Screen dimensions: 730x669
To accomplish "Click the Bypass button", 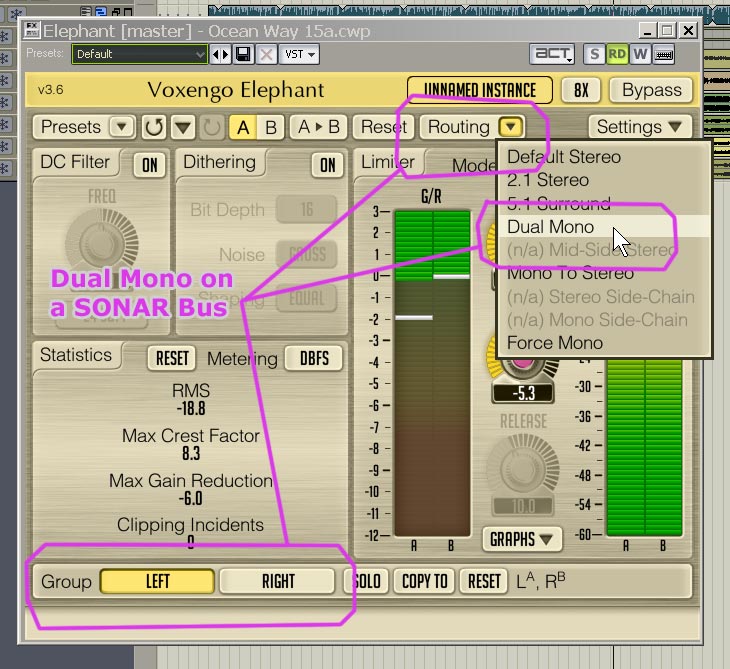I will coord(651,90).
